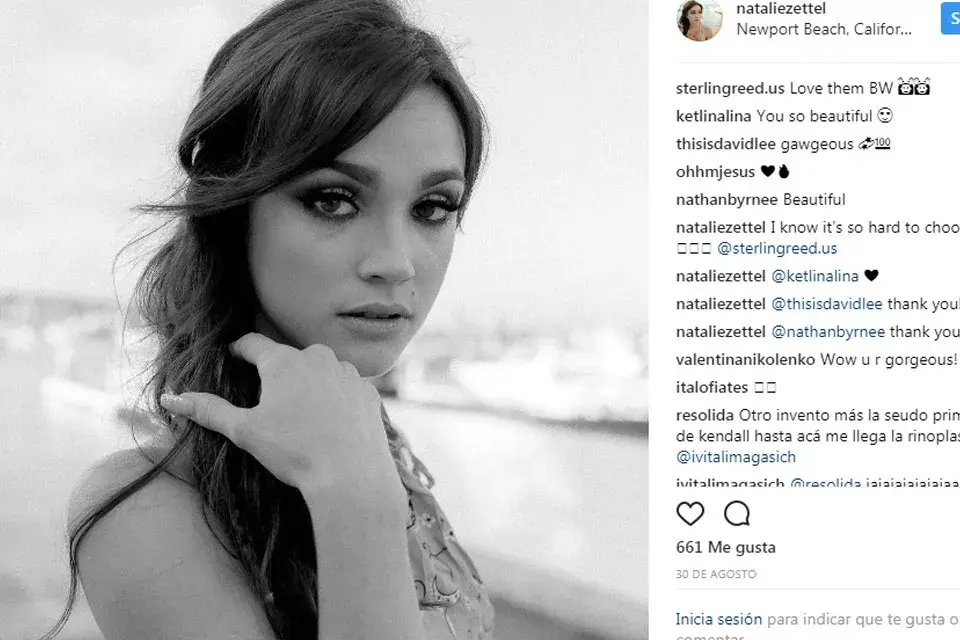Image resolution: width=960 pixels, height=640 pixels.
Task: Open nataliezettel profile avatar
Action: [699, 19]
